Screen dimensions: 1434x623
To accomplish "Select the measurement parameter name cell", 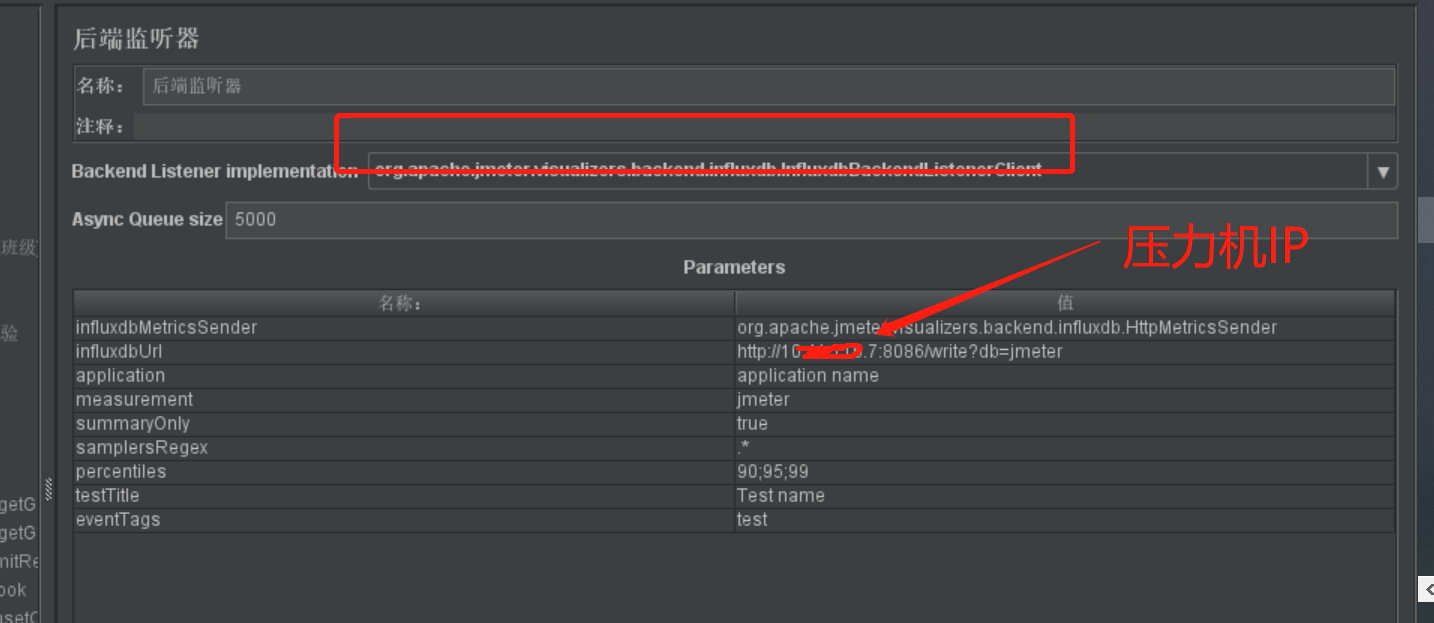I will [404, 400].
